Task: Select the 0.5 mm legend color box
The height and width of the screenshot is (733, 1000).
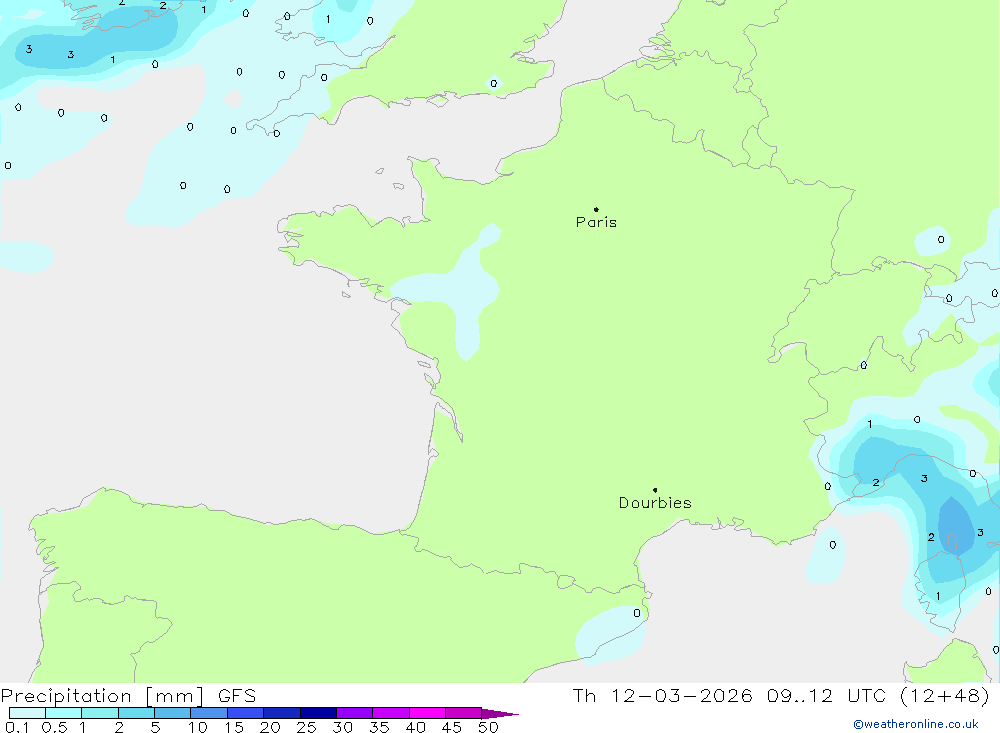Action: (x=64, y=713)
